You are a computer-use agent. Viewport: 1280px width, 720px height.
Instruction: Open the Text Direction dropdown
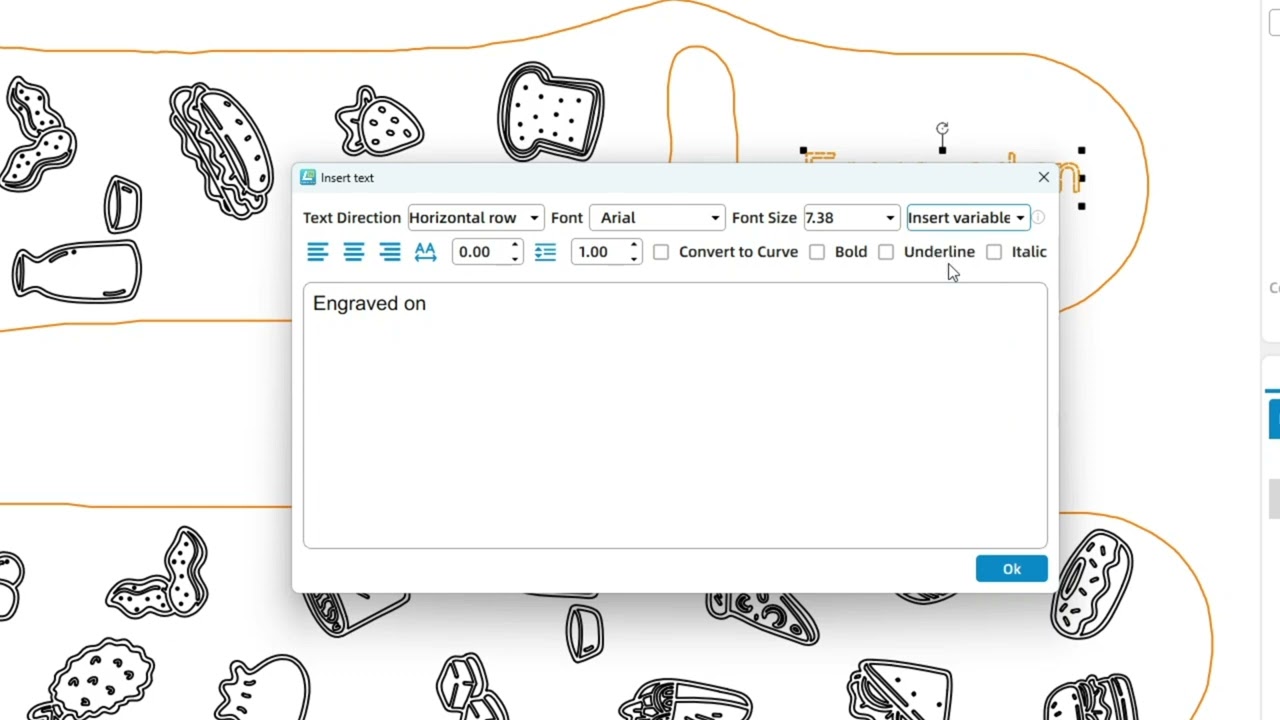click(x=475, y=218)
